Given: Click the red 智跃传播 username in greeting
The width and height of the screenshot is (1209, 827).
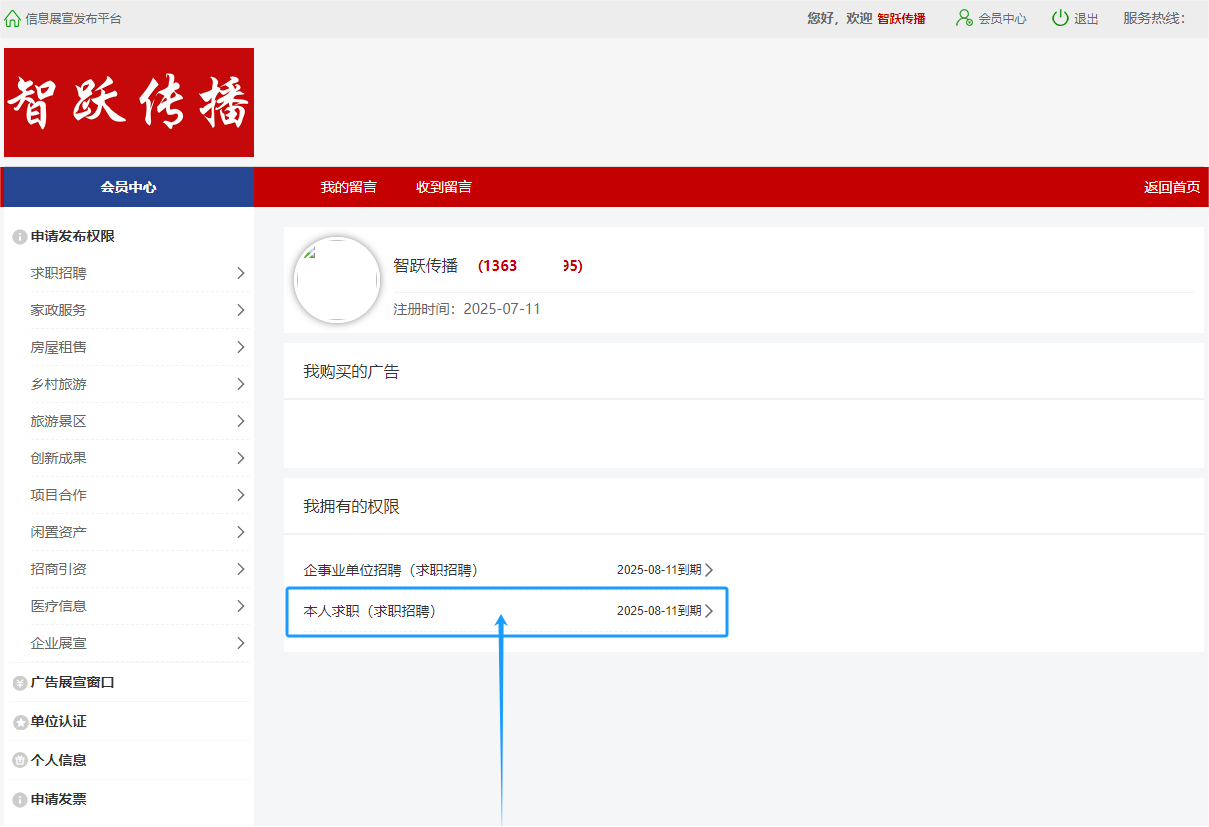Looking at the screenshot, I should click(x=901, y=19).
